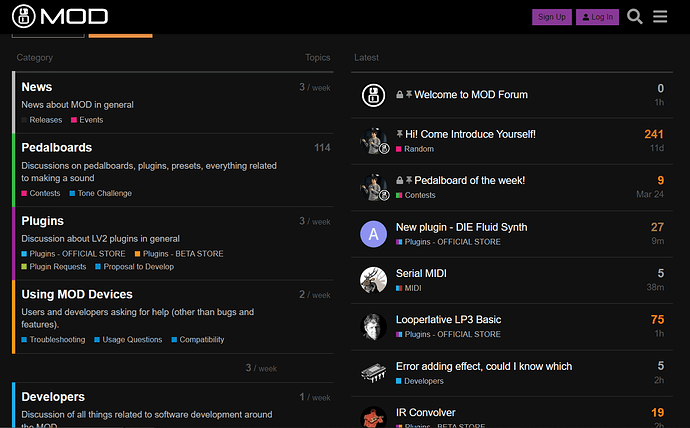
Task: Open New plugin - DIE Fluid Synth topic
Action: pyautogui.click(x=461, y=227)
